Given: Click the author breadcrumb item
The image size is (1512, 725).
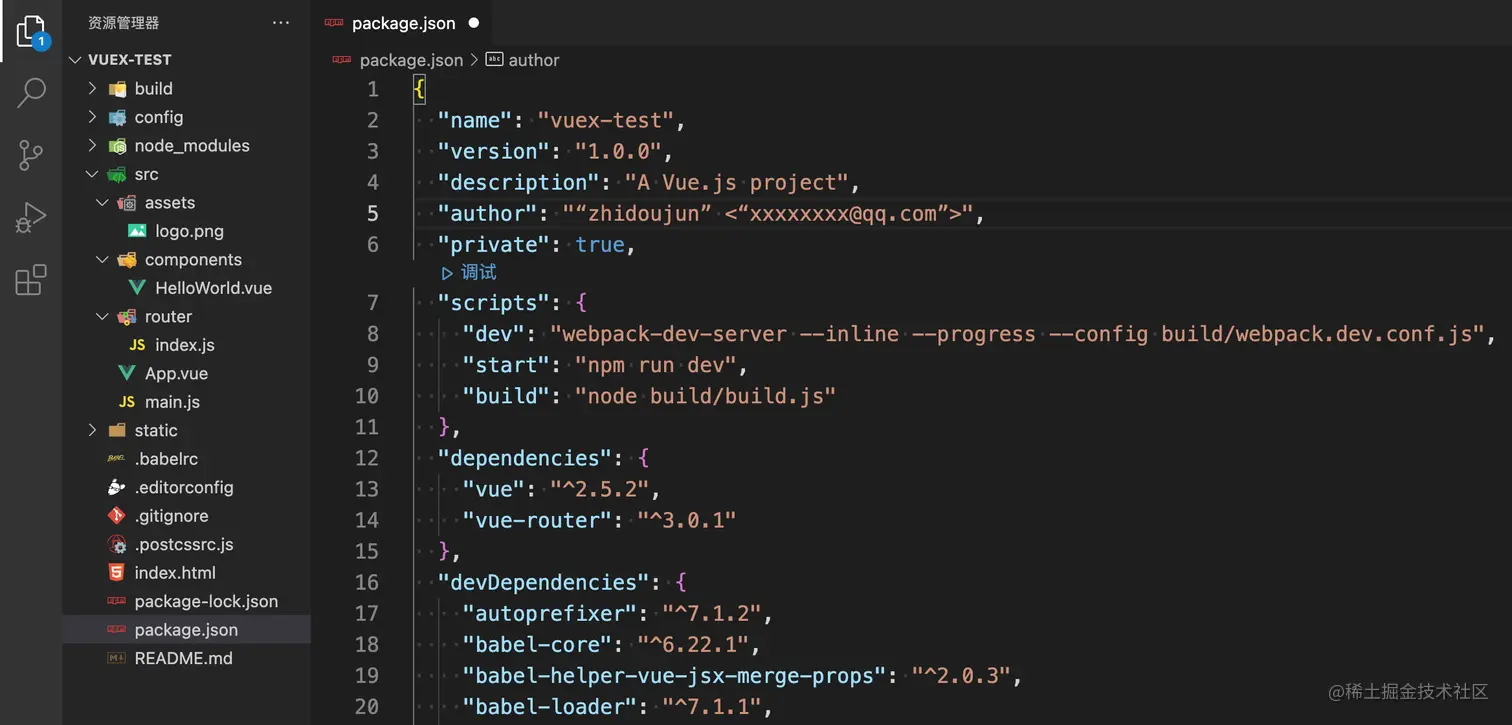Looking at the screenshot, I should coord(534,60).
